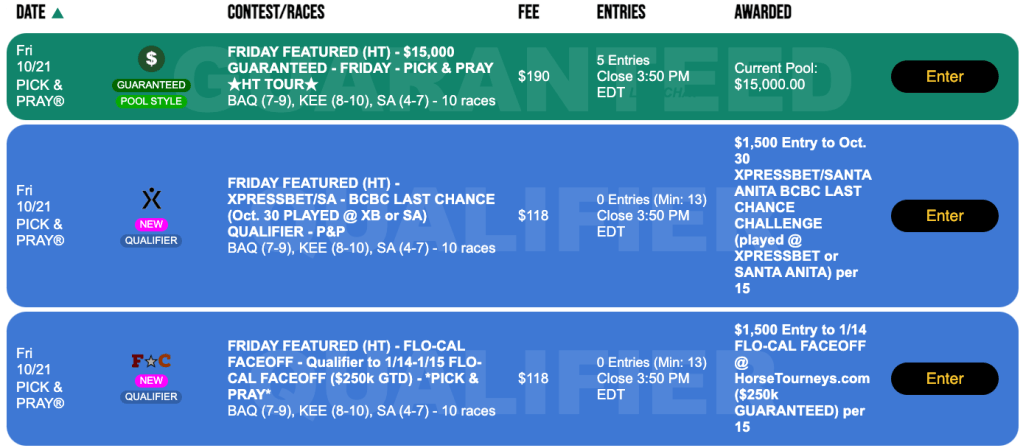This screenshot has height=448, width=1023.
Task: Sort by the Entries column header
Action: pyautogui.click(x=621, y=13)
